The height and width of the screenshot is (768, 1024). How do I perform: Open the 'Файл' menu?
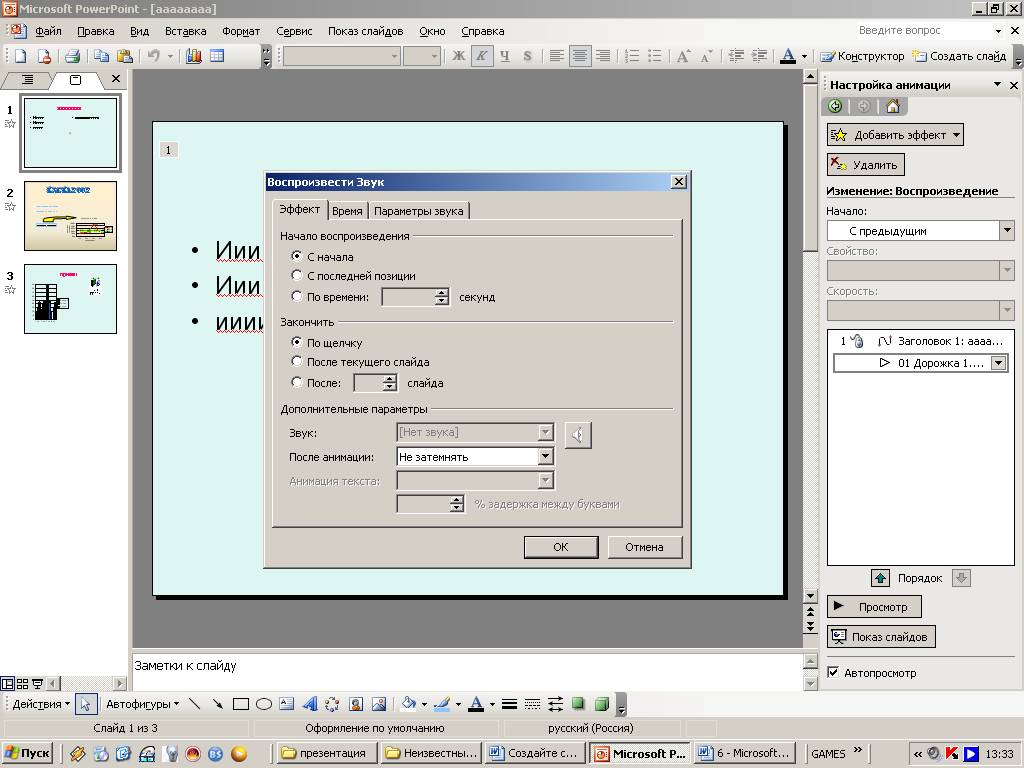(x=48, y=31)
